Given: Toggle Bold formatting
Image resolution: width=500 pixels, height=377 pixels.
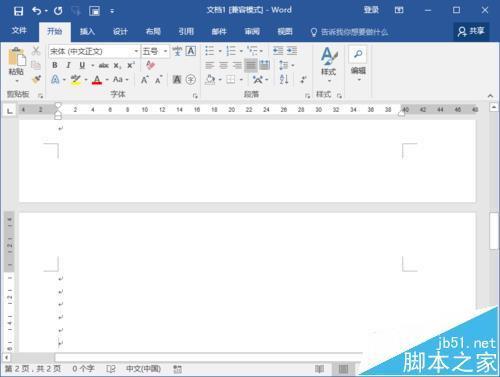Looking at the screenshot, I should pos(55,65).
